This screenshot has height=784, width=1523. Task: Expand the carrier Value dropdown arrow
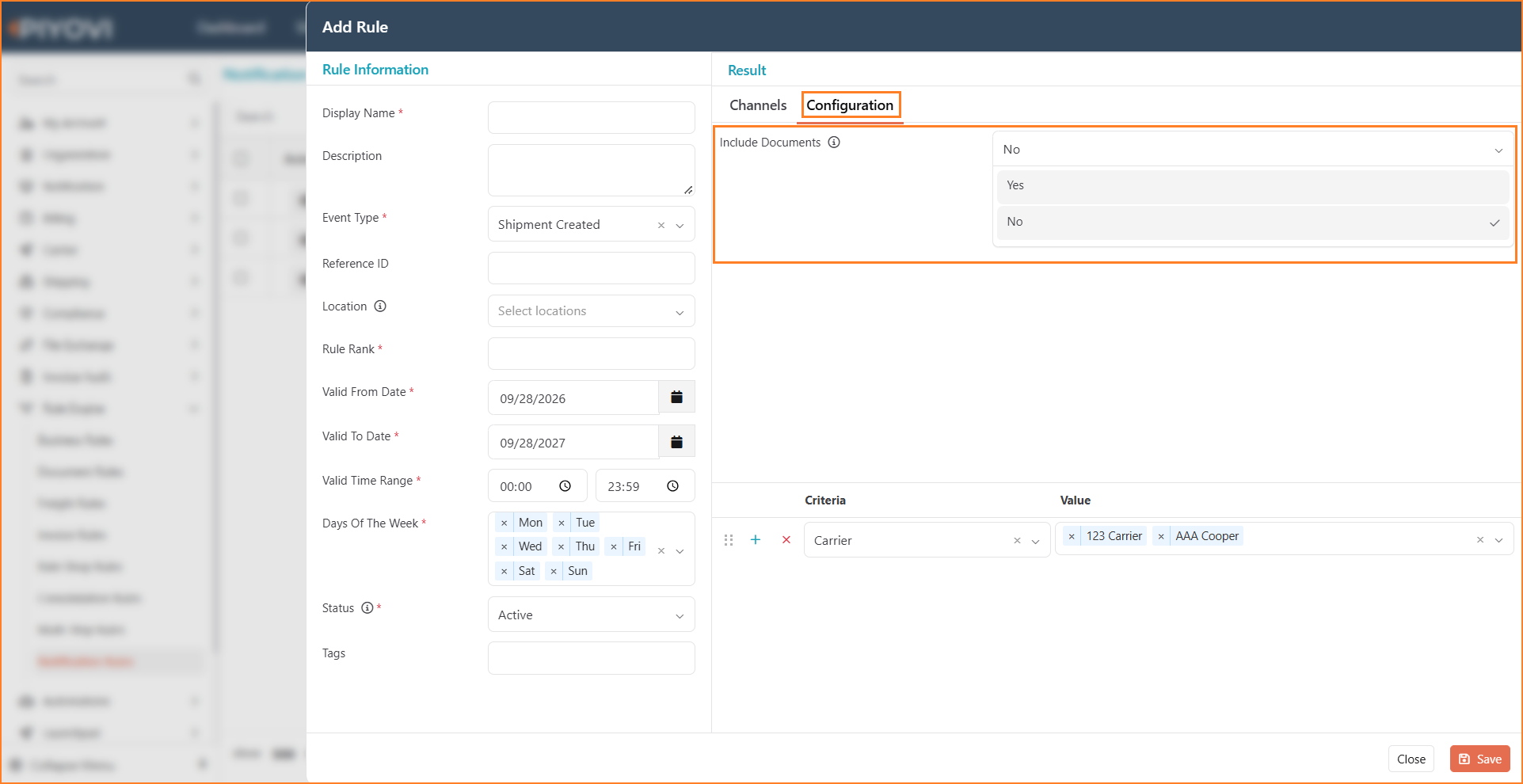[x=1498, y=541]
